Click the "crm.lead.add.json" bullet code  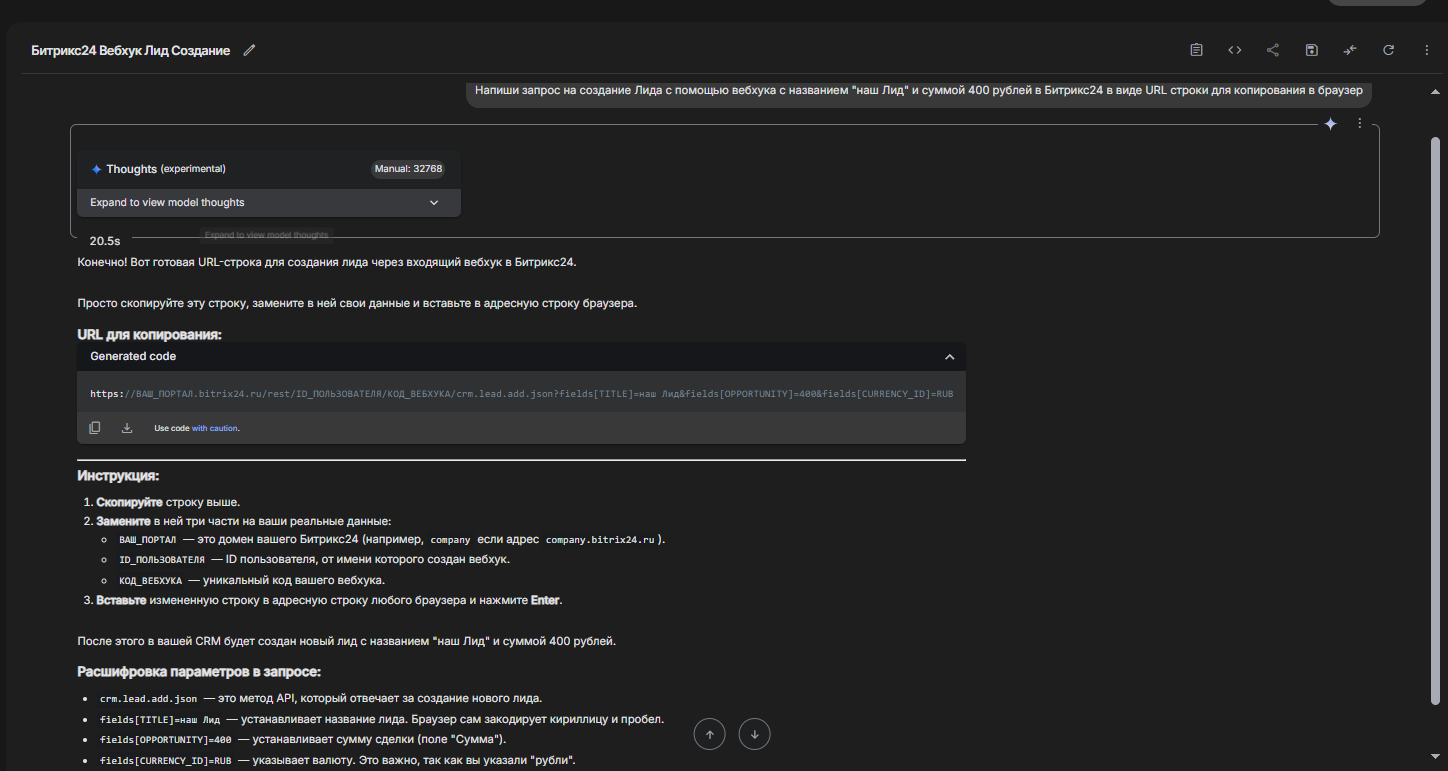coord(149,698)
